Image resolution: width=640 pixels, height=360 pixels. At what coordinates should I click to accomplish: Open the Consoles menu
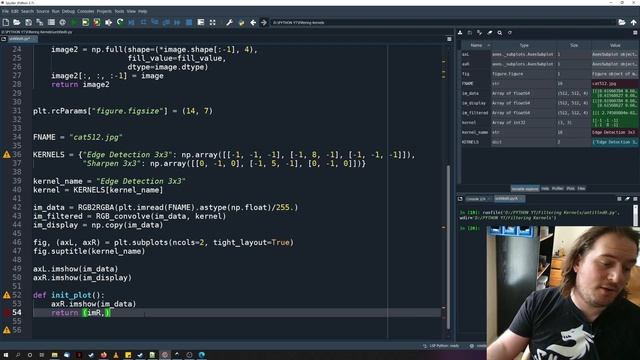86,11
